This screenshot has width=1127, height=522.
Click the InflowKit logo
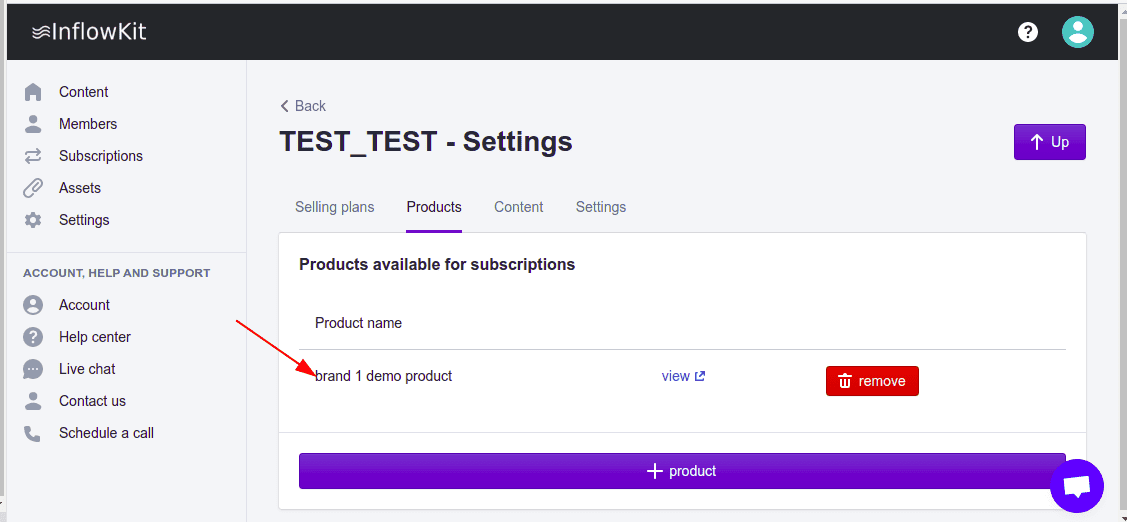pos(89,32)
